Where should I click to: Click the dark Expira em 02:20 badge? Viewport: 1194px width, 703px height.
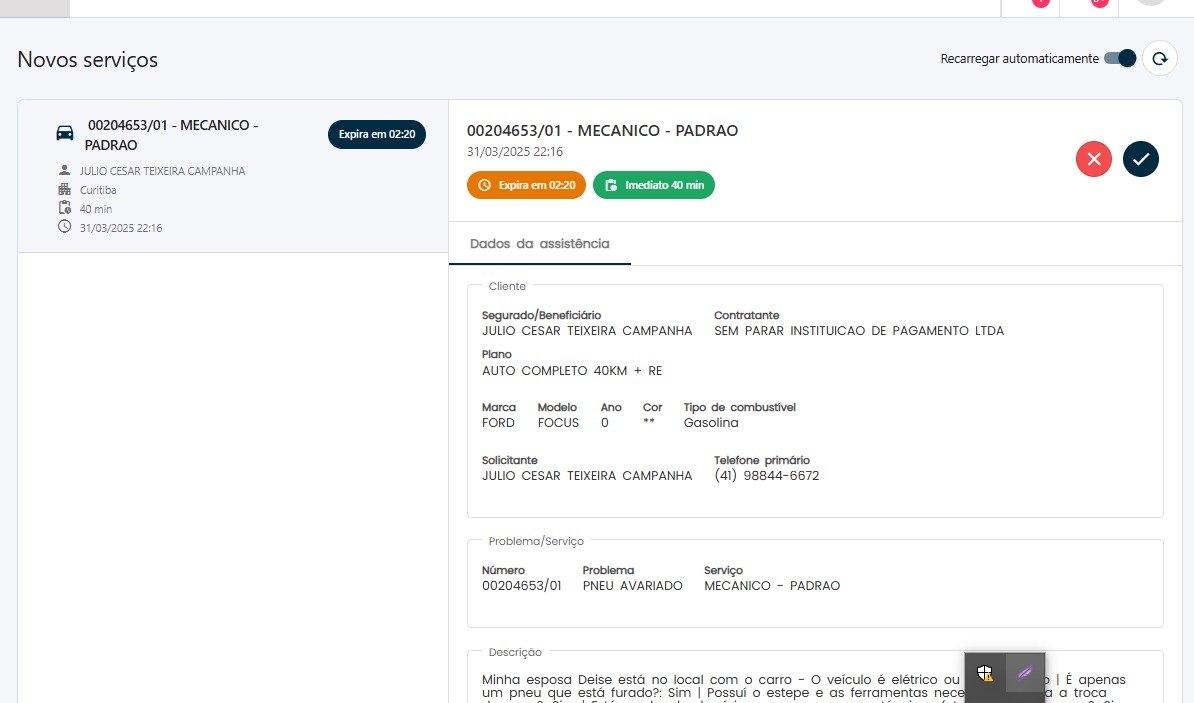(x=377, y=134)
